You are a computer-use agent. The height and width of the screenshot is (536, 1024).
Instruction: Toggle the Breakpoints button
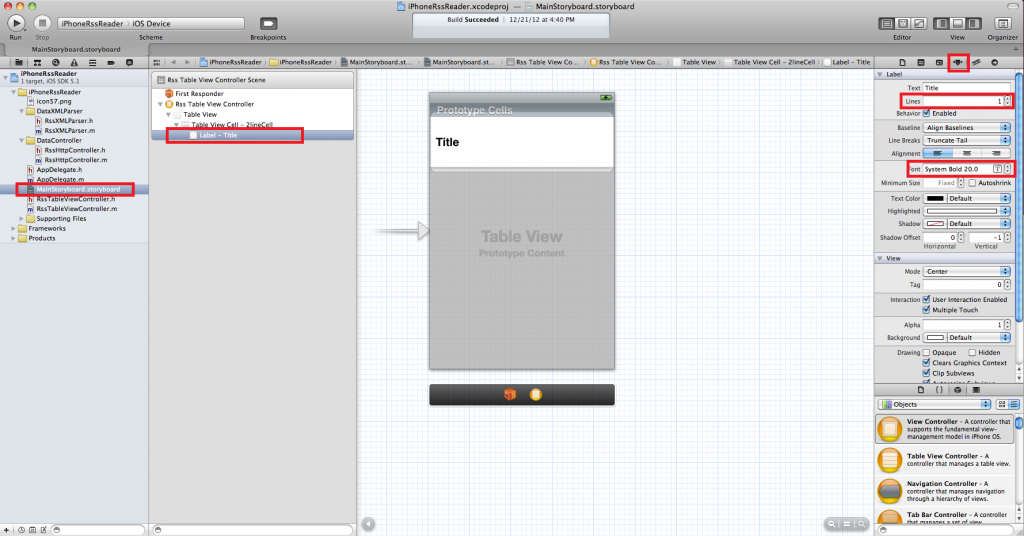(x=268, y=23)
